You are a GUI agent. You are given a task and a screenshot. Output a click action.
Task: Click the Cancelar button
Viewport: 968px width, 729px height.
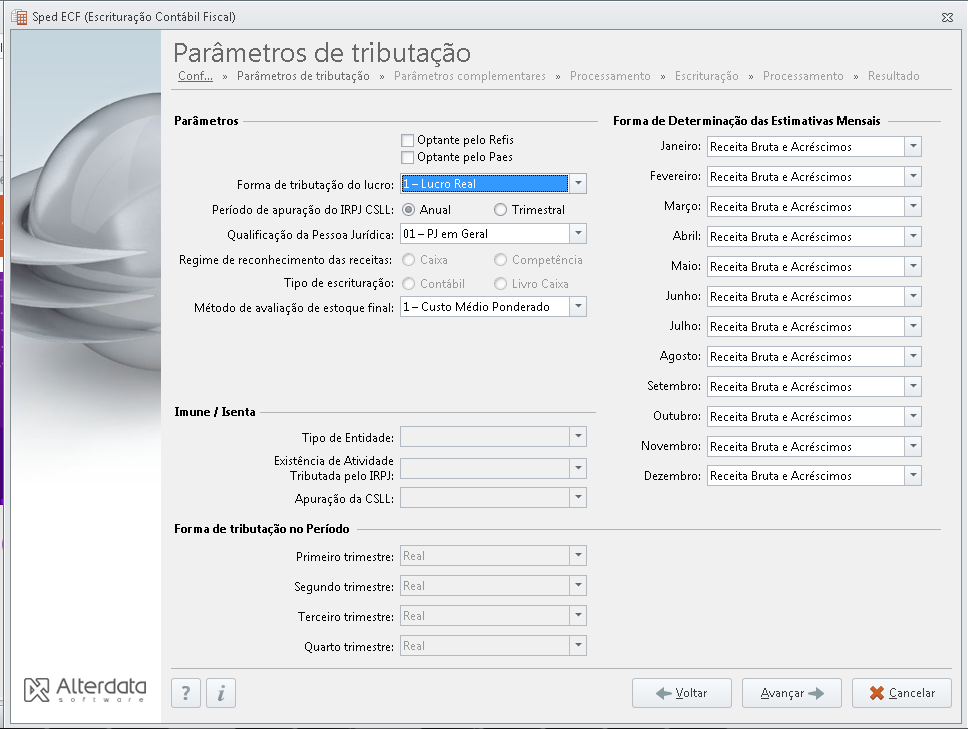tap(902, 693)
